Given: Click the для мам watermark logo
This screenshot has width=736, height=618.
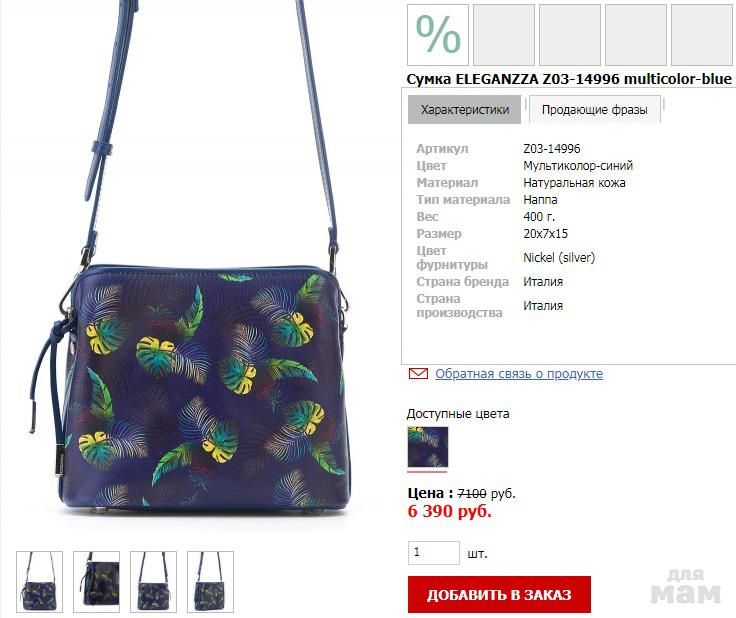Looking at the screenshot, I should pos(686,587).
